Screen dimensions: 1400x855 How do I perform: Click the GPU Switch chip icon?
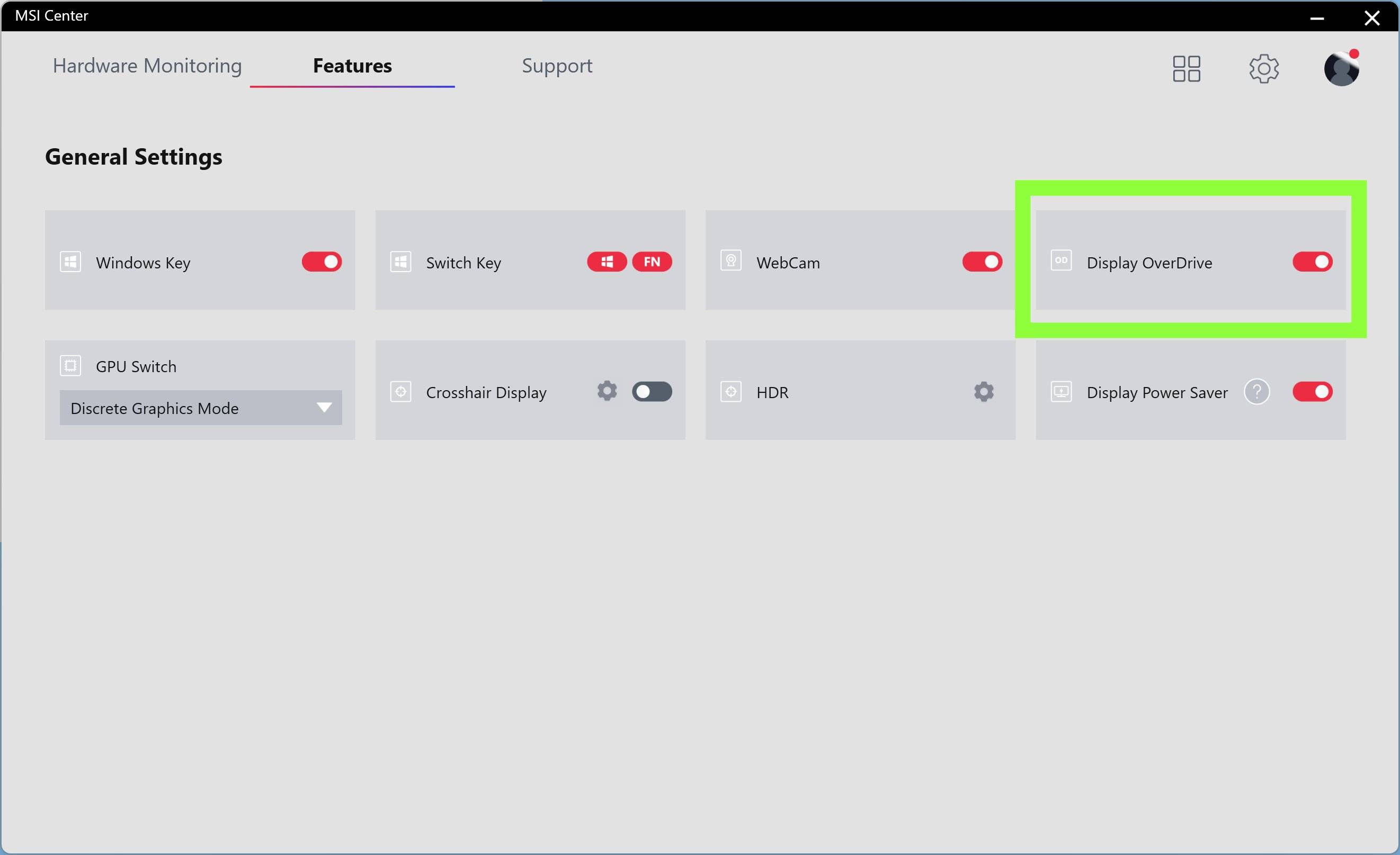(x=70, y=366)
